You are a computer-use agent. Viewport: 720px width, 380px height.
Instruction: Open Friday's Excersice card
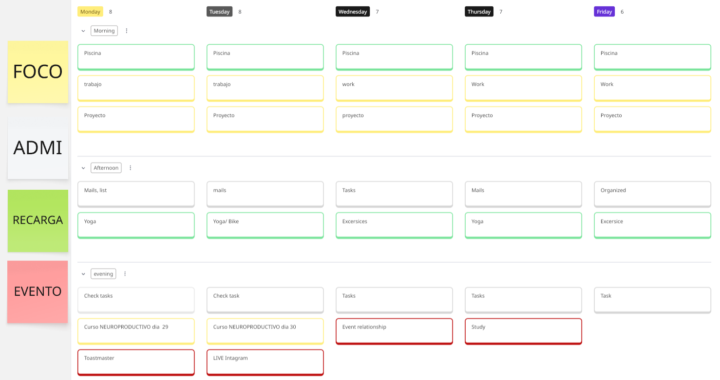coord(652,225)
